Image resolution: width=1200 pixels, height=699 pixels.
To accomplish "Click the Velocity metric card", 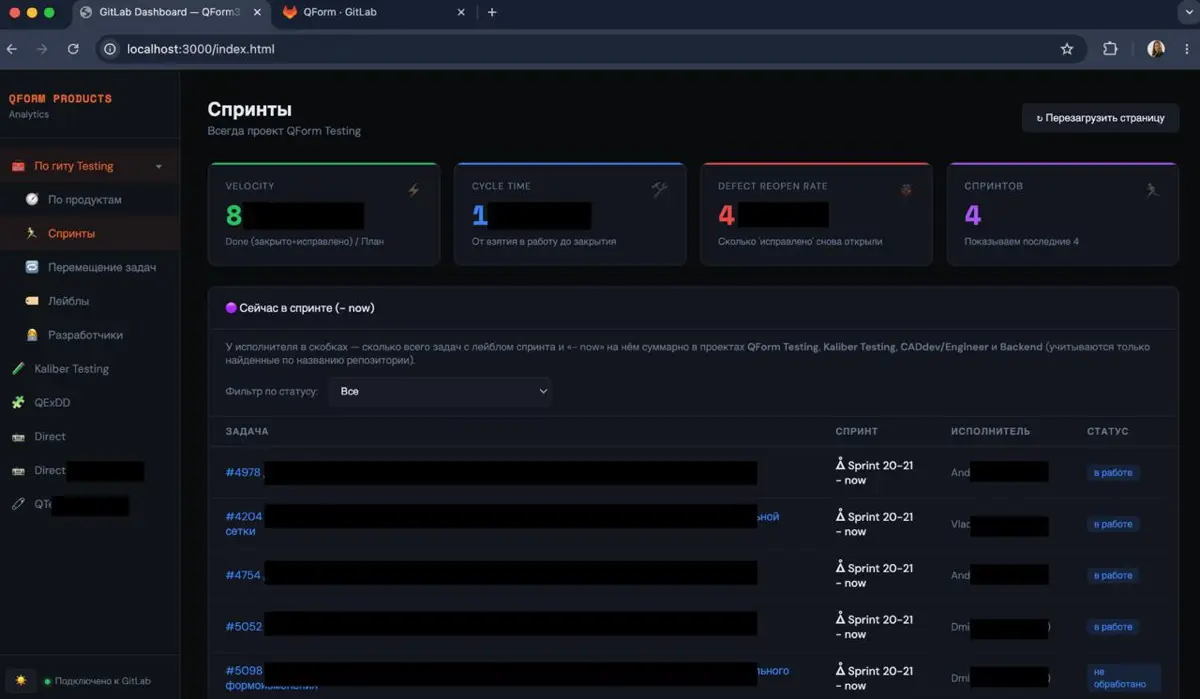I will tap(324, 214).
